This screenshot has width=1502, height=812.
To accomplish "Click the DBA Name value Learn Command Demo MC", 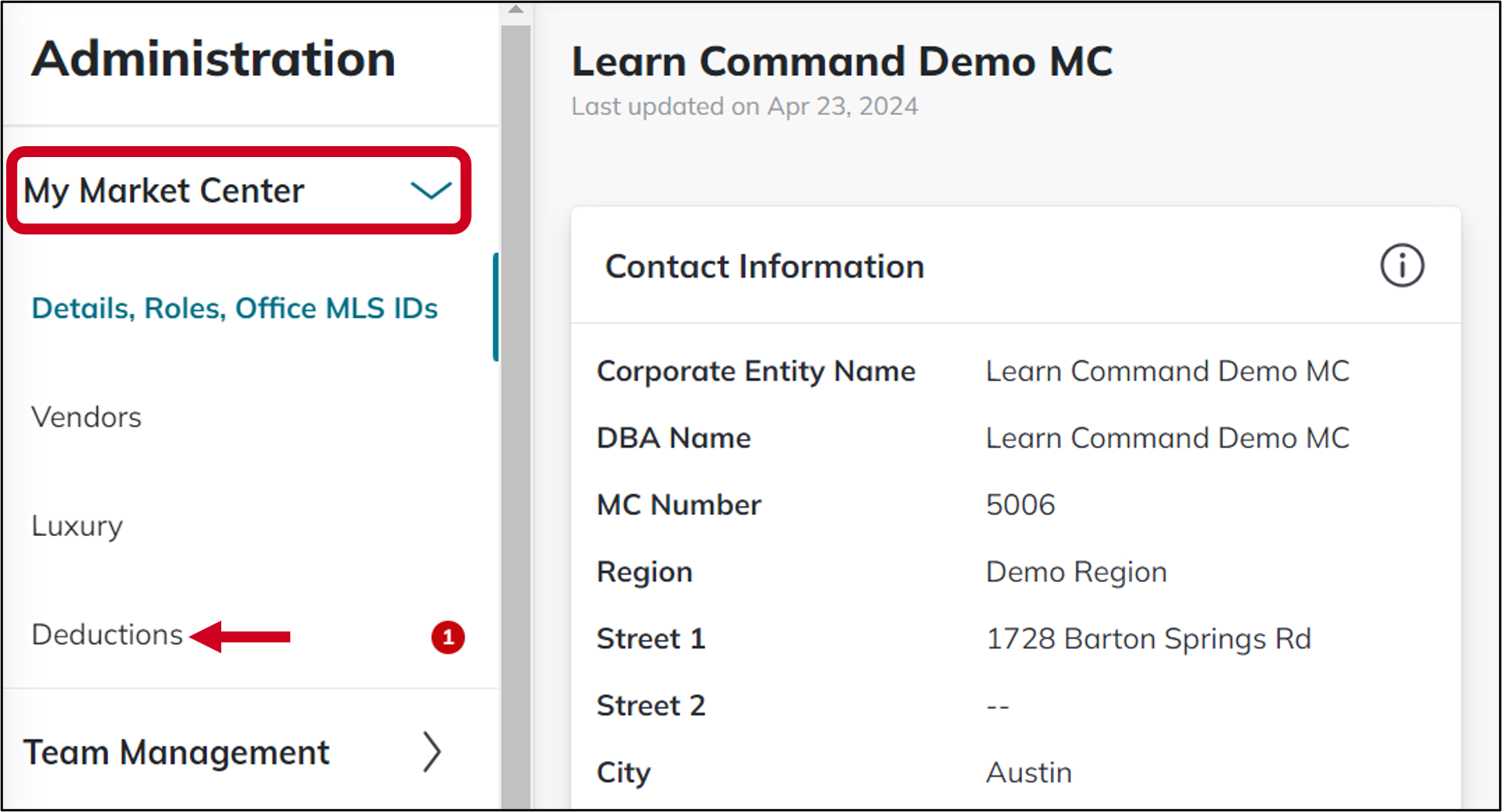I will coord(1167,438).
